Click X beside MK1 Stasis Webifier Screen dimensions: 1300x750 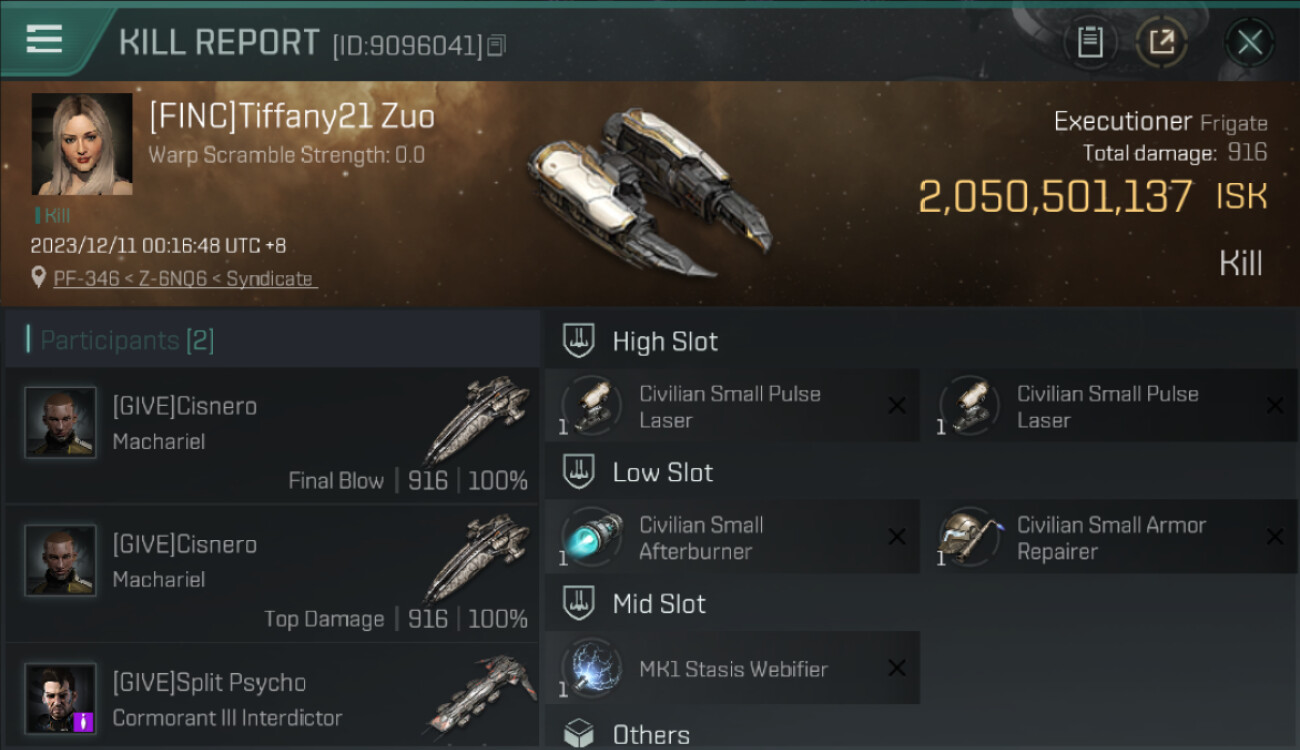point(897,668)
